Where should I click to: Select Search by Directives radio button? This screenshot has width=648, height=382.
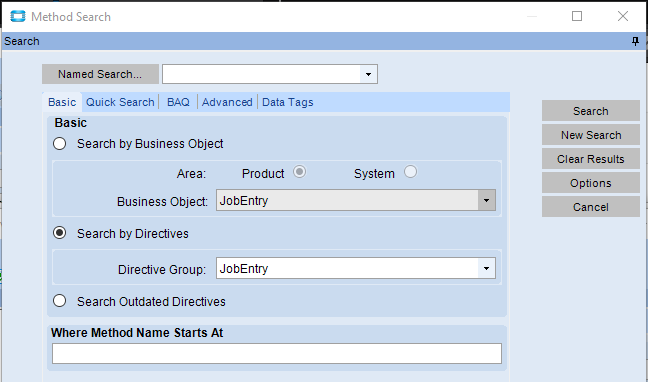[60, 233]
